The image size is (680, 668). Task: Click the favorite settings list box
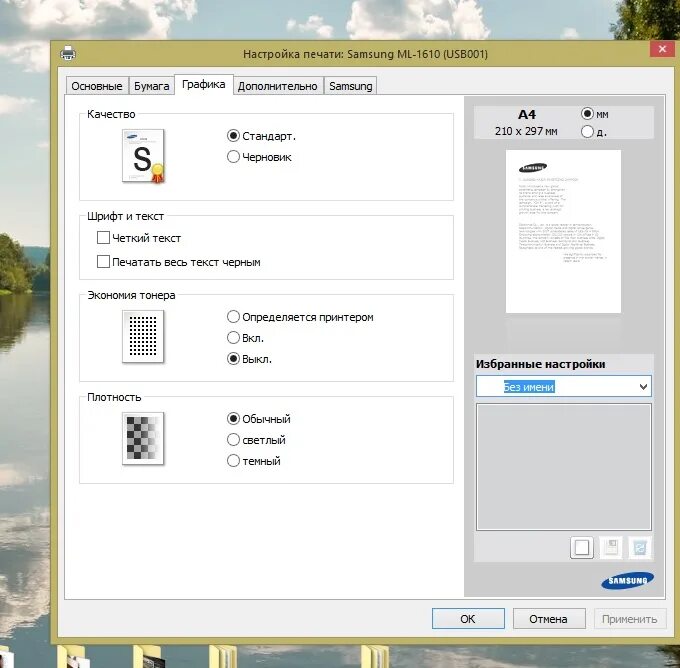563,467
